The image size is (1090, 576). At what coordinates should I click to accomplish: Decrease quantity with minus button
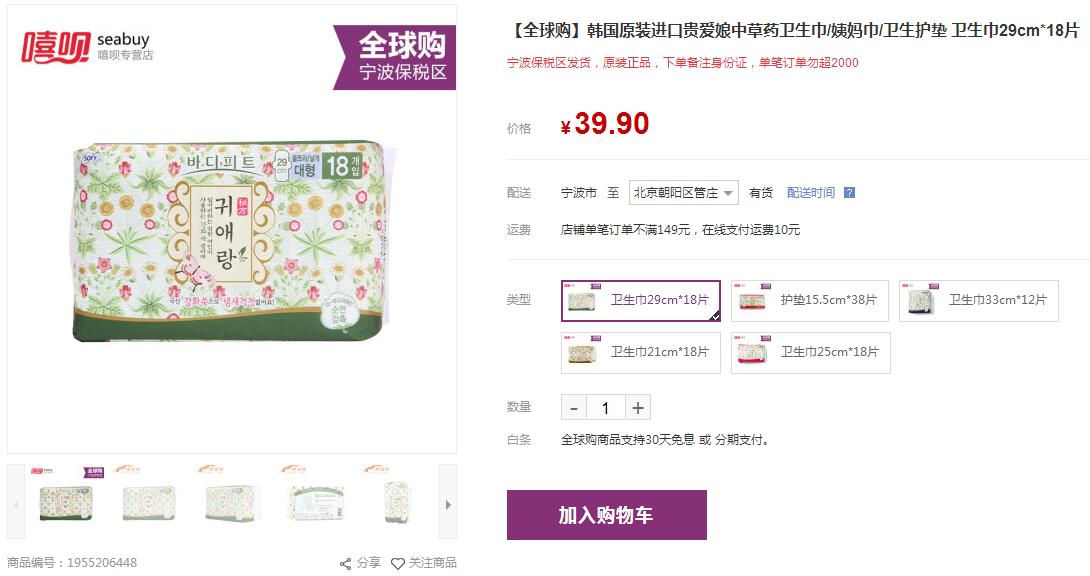tap(574, 407)
